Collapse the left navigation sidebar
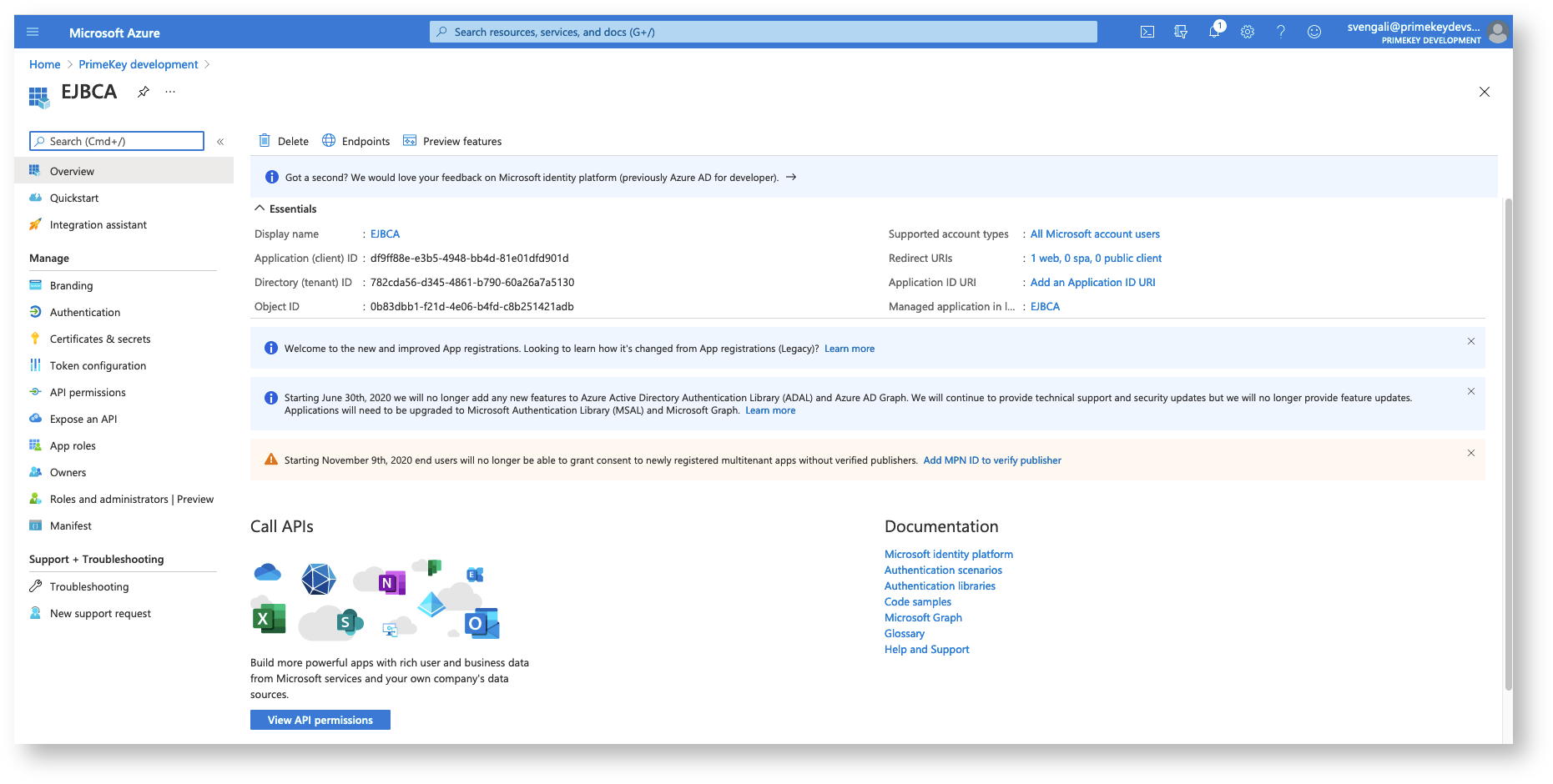This screenshot has height=784, width=1553. 220,141
